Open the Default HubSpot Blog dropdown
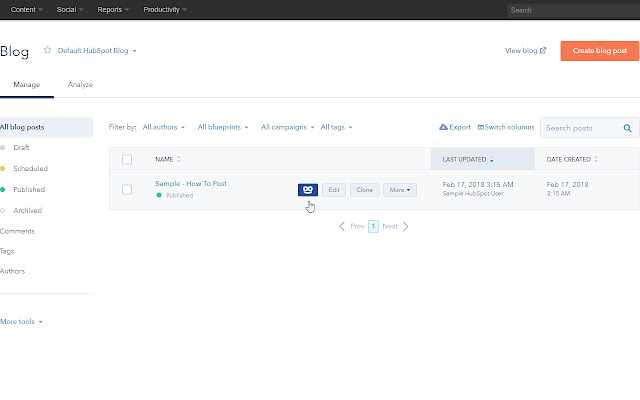 97,51
